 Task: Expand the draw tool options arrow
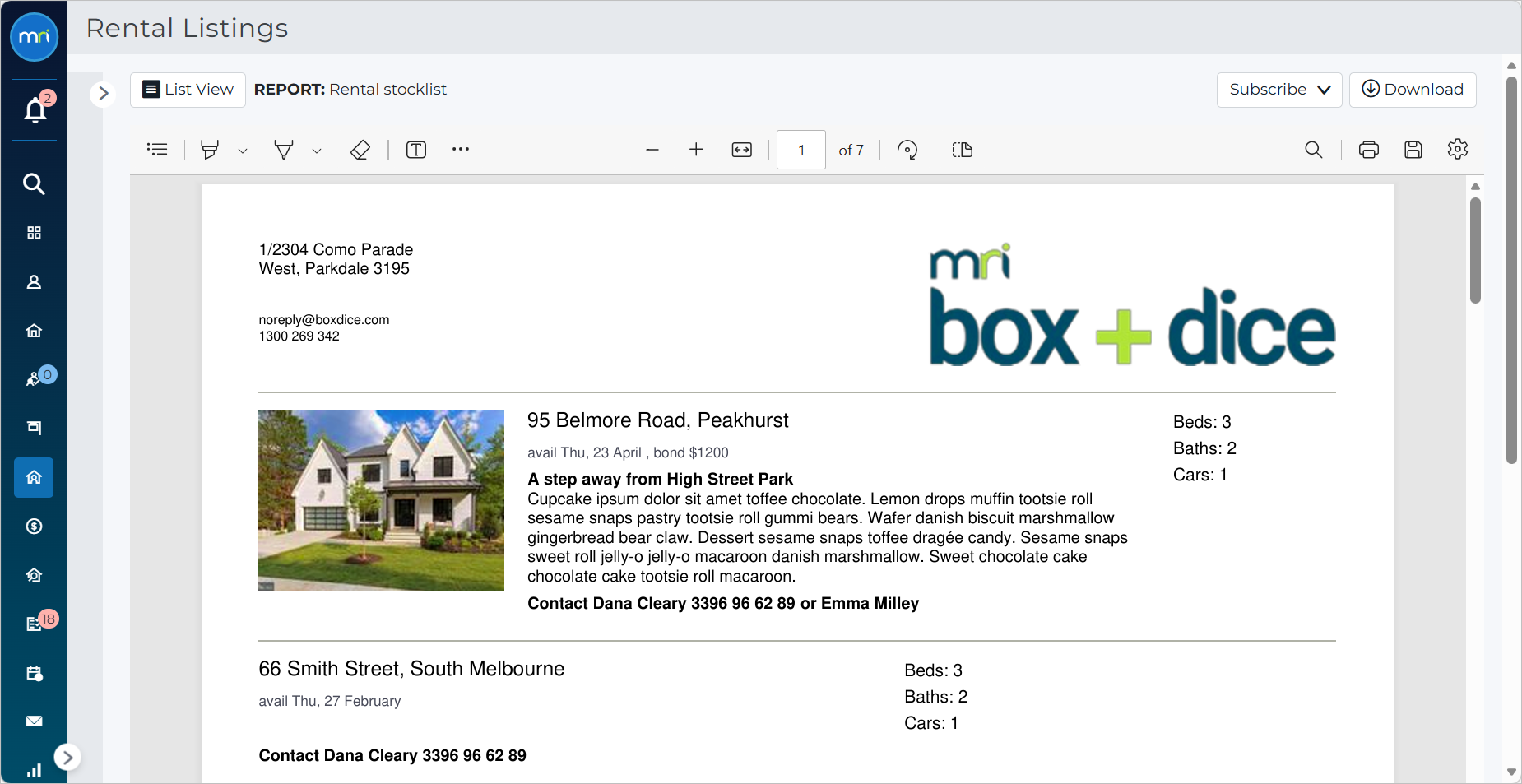coord(317,151)
